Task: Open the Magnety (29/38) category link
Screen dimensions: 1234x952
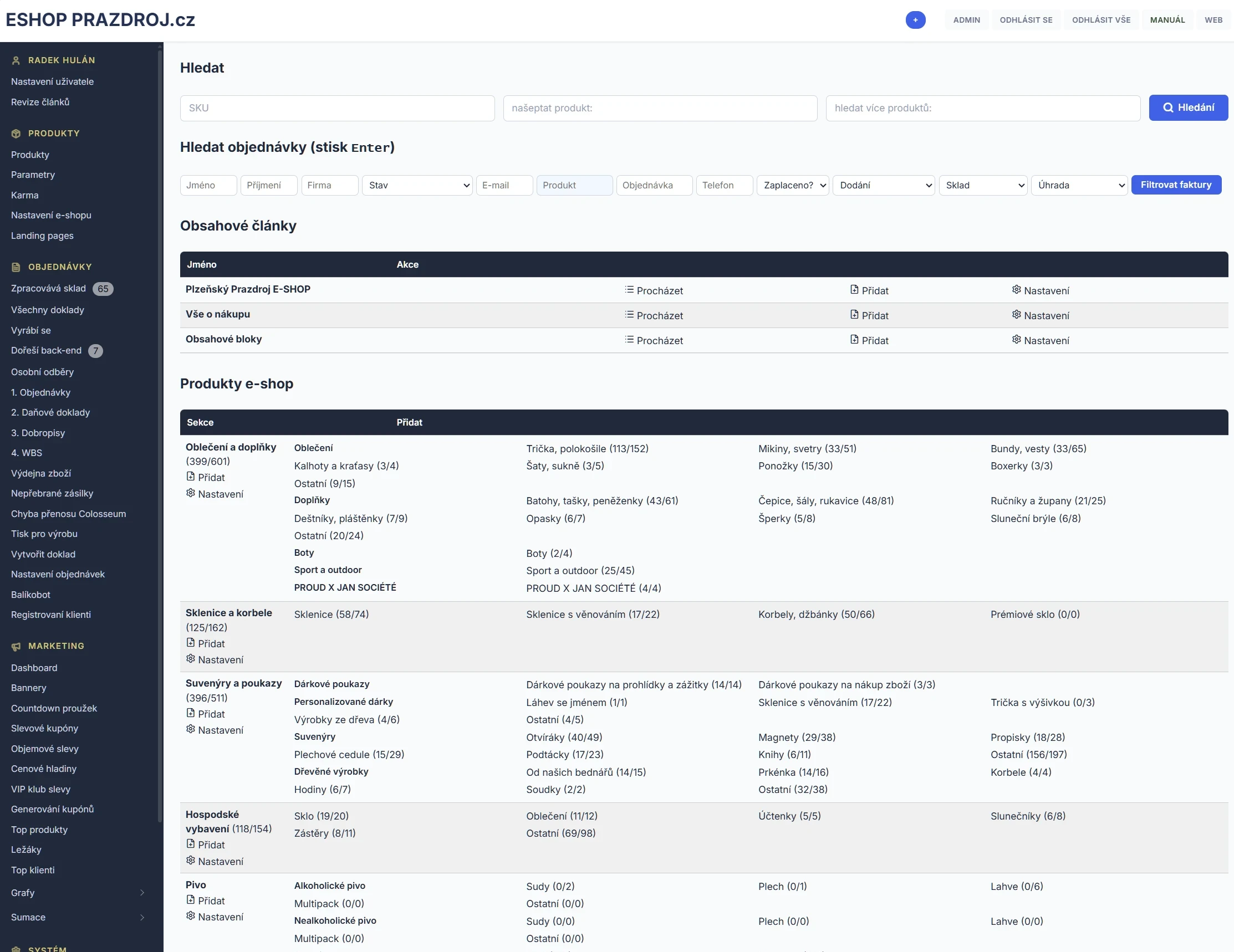Action: [797, 738]
